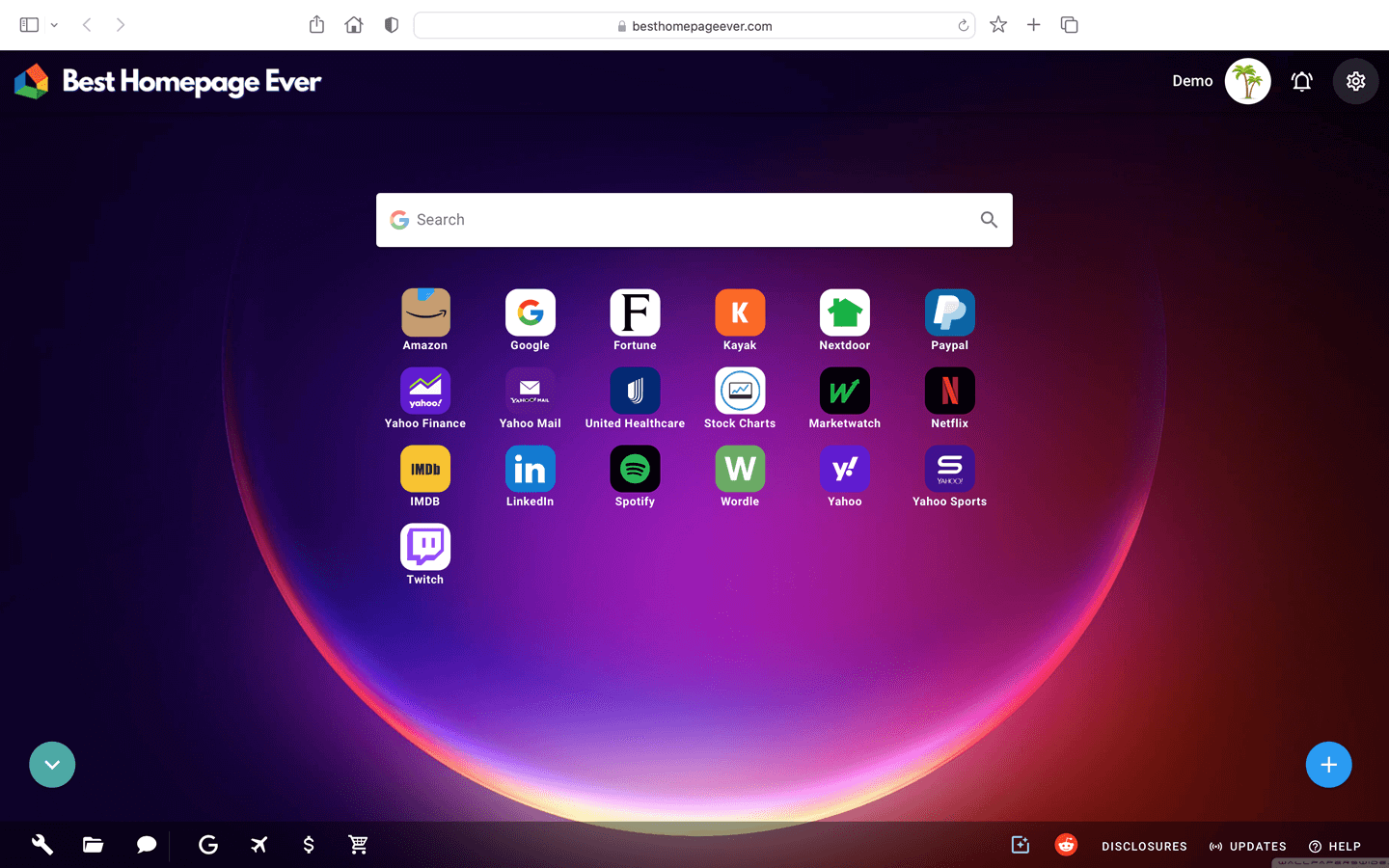
Task: Expand the teal chevron button
Action: 52,764
